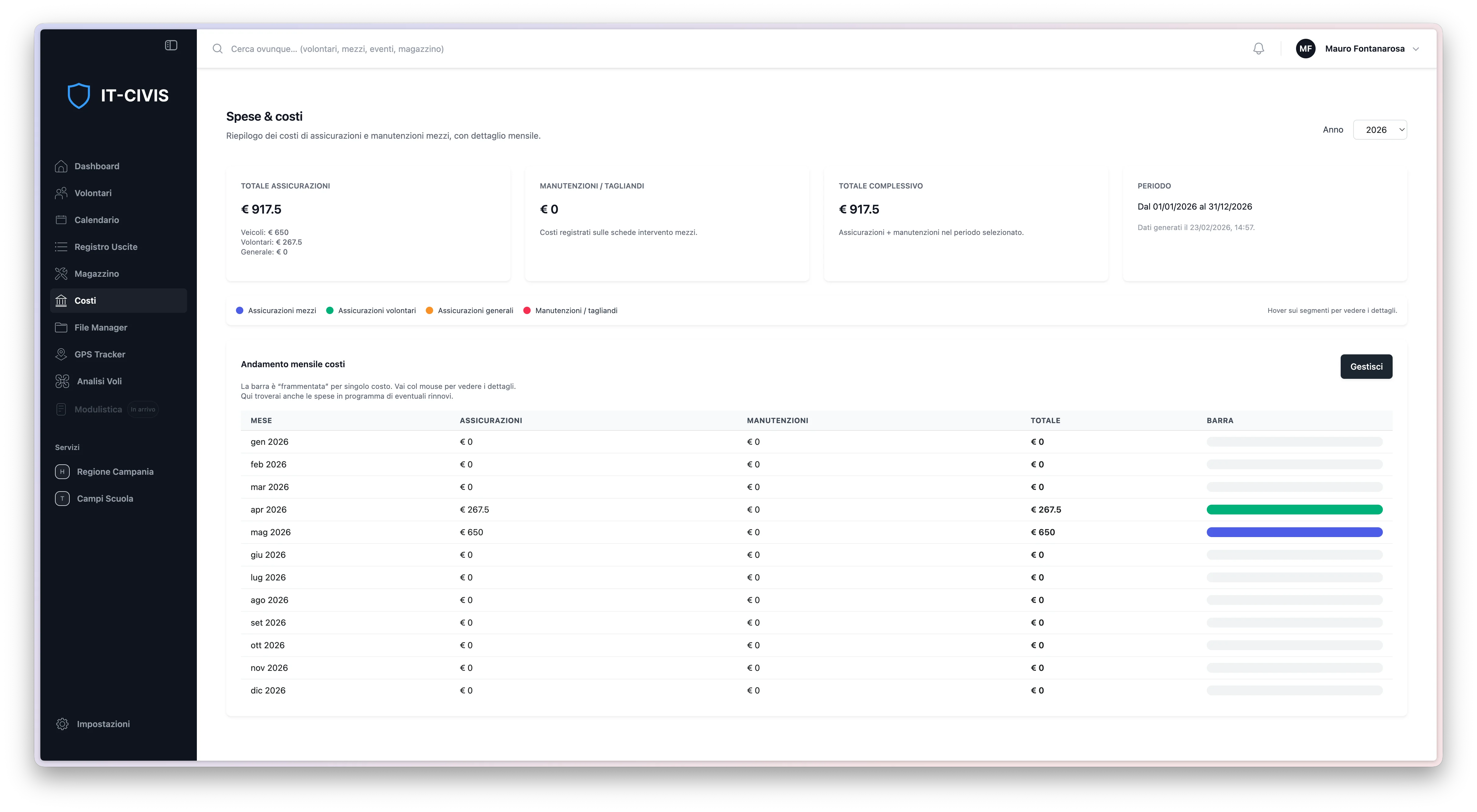1477x812 pixels.
Task: Click Veicoli: € 650 breakdown text
Action: coord(264,233)
